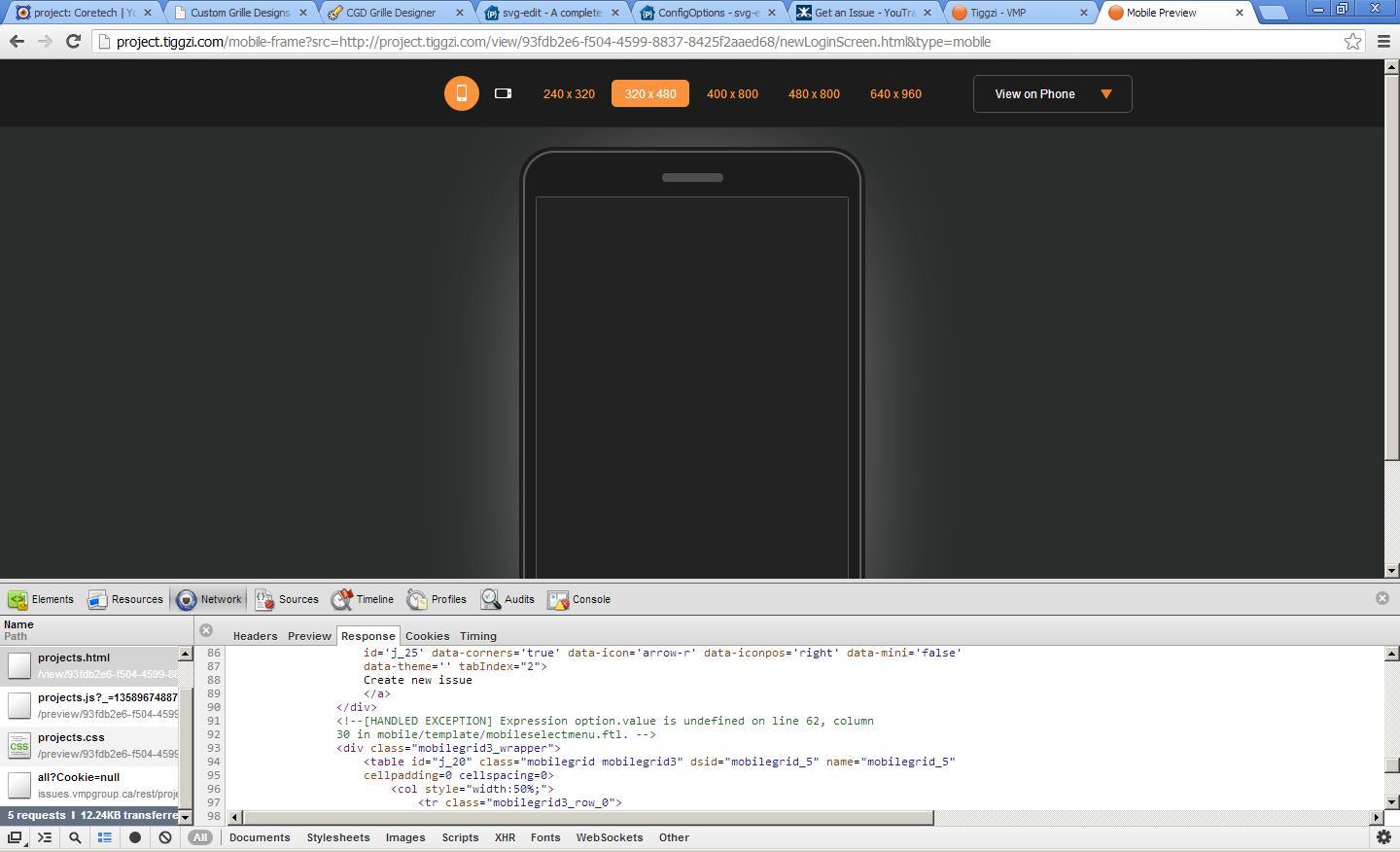Toggle large resource rows view

105,837
